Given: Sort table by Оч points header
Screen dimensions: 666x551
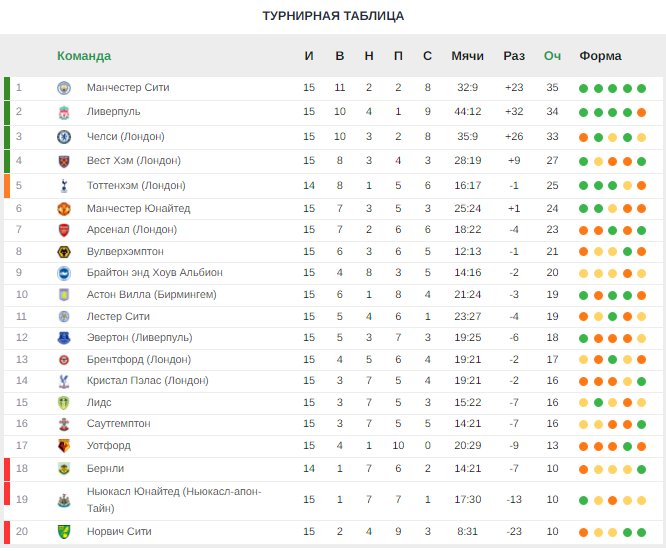Looking at the screenshot, I should [x=552, y=56].
